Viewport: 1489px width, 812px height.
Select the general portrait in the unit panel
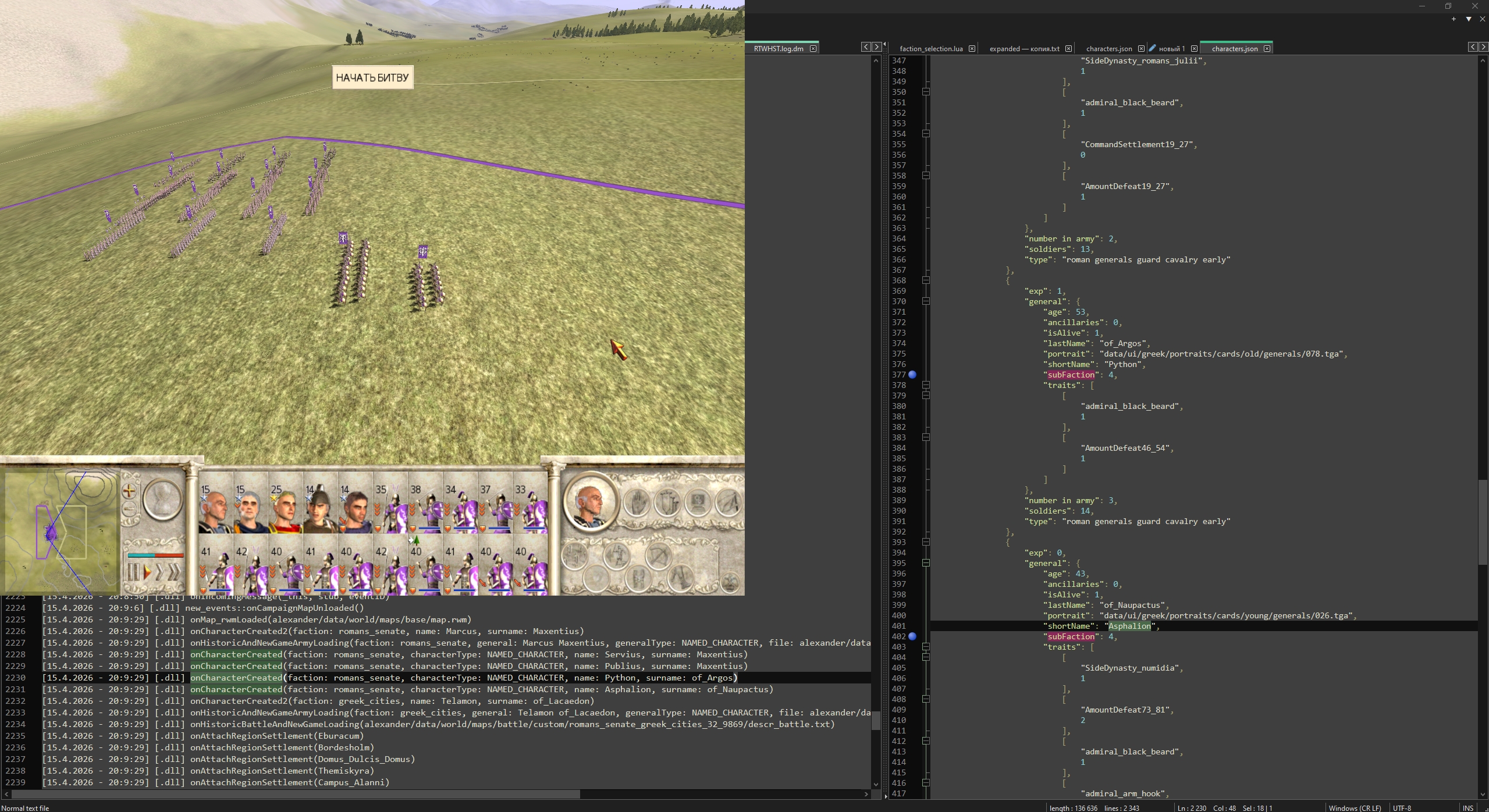click(x=590, y=502)
